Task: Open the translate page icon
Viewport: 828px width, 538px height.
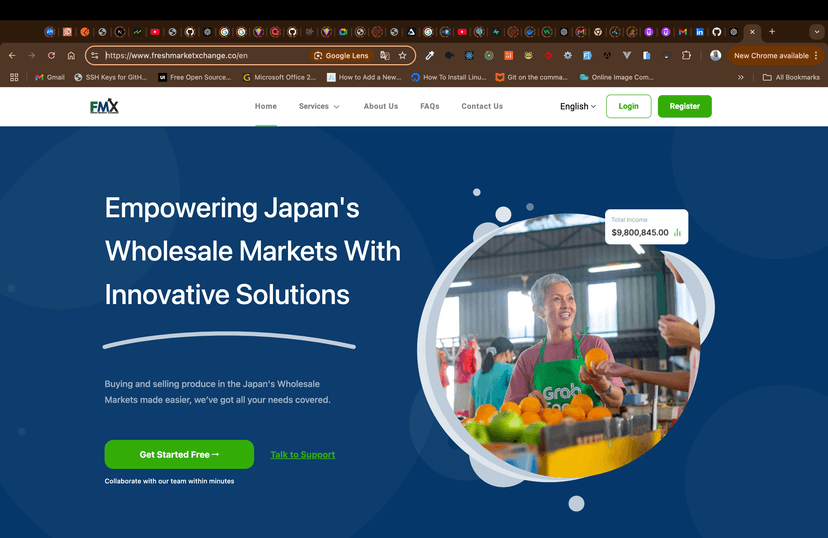Action: (385, 55)
